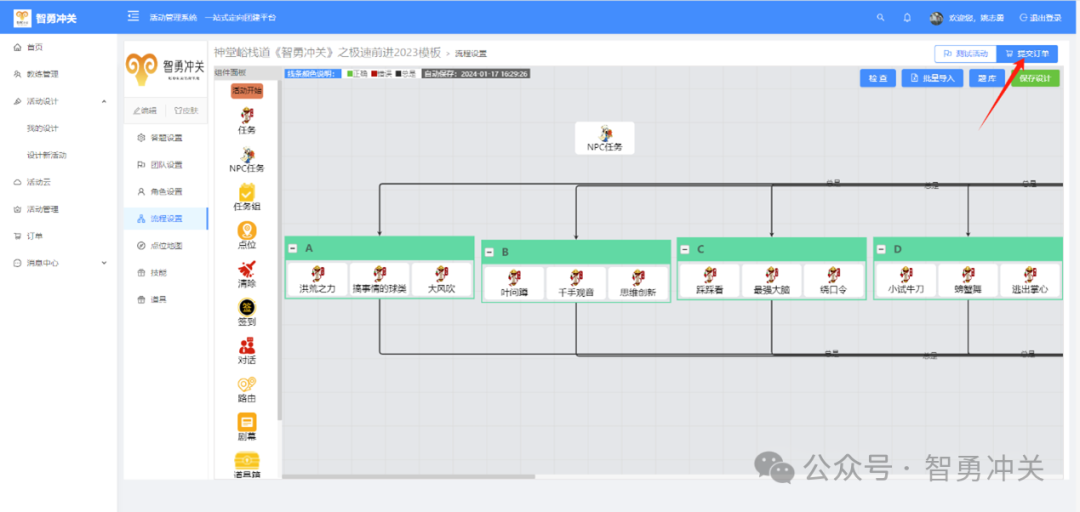
Task: Click the green 保存设计 button
Action: (1034, 78)
